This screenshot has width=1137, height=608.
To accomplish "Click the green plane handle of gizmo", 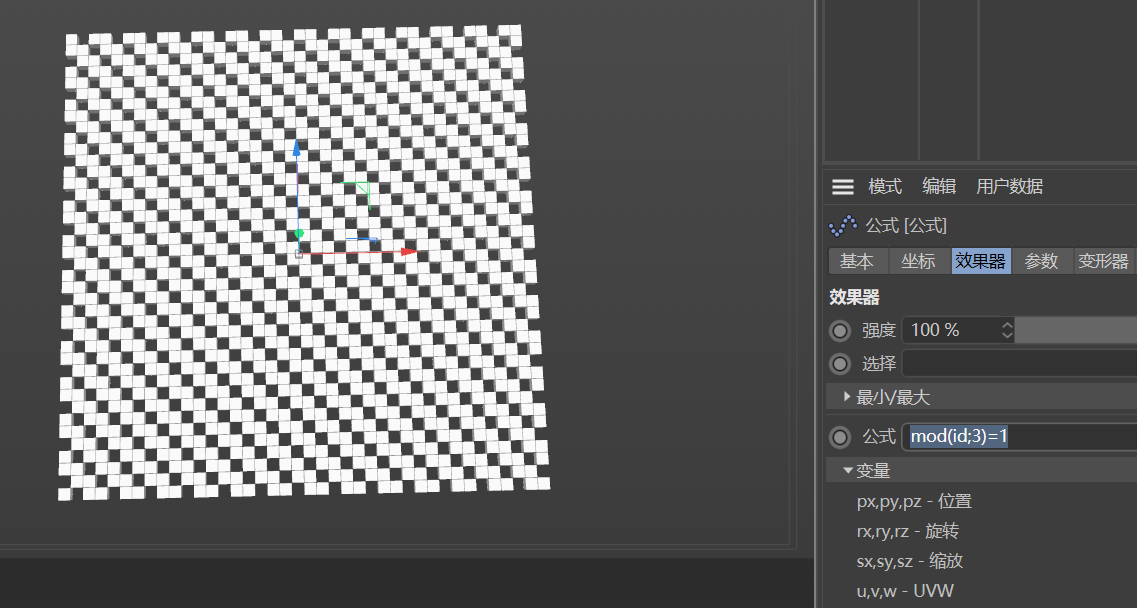I will click(x=360, y=192).
